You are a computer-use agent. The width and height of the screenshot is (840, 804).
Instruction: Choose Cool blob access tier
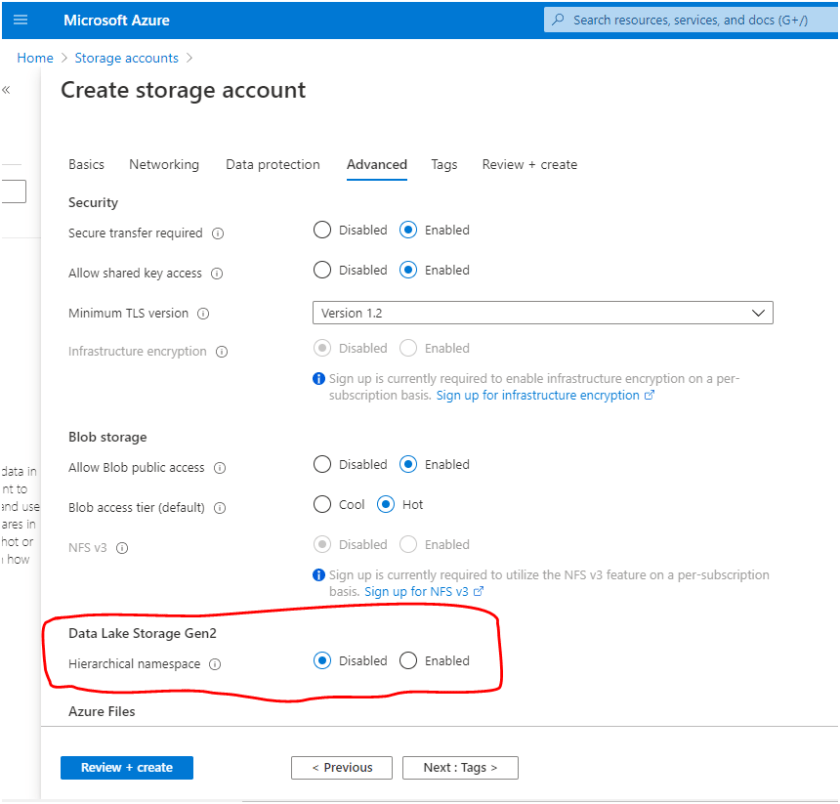(322, 505)
